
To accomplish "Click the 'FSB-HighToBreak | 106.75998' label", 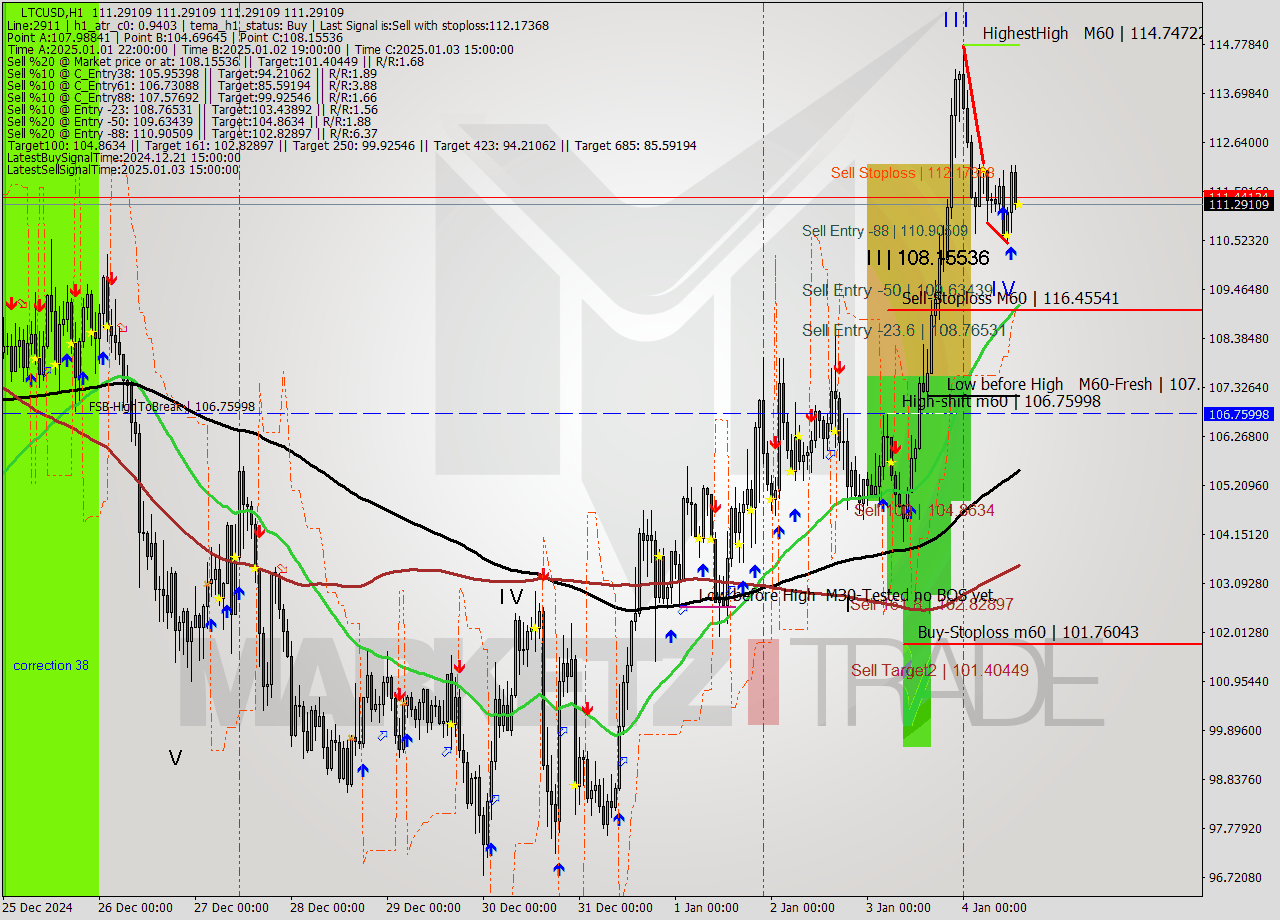I will (x=171, y=407).
